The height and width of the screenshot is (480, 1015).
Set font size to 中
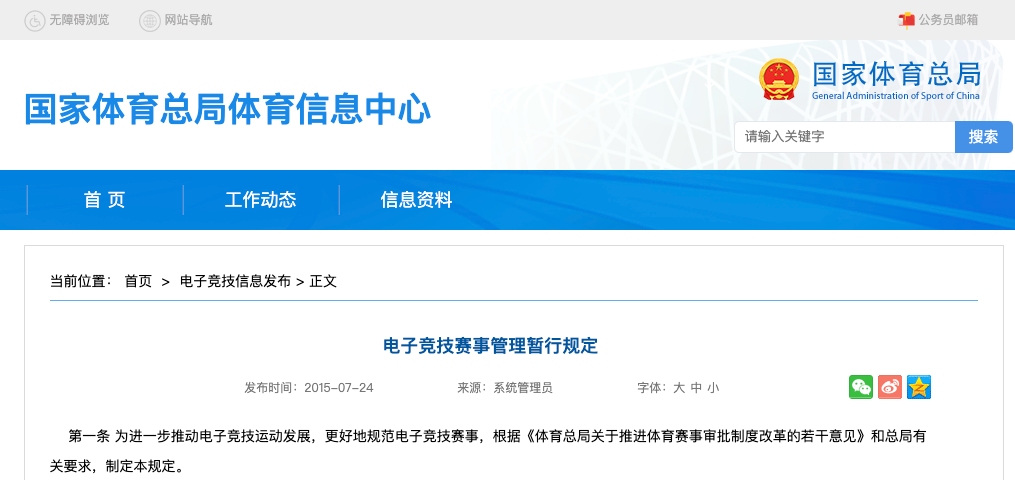point(696,388)
